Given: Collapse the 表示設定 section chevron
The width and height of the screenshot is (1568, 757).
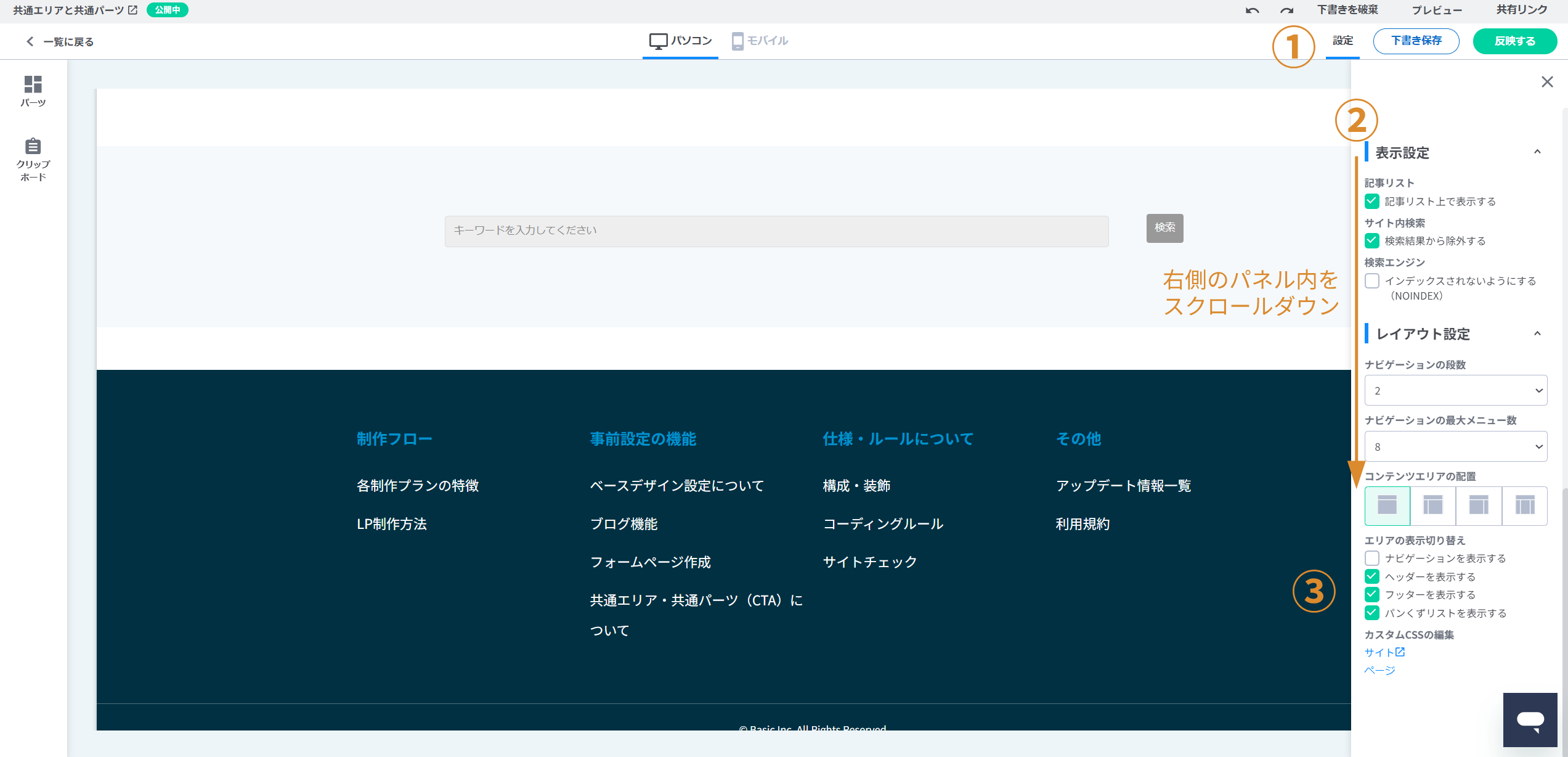Looking at the screenshot, I should (x=1538, y=152).
